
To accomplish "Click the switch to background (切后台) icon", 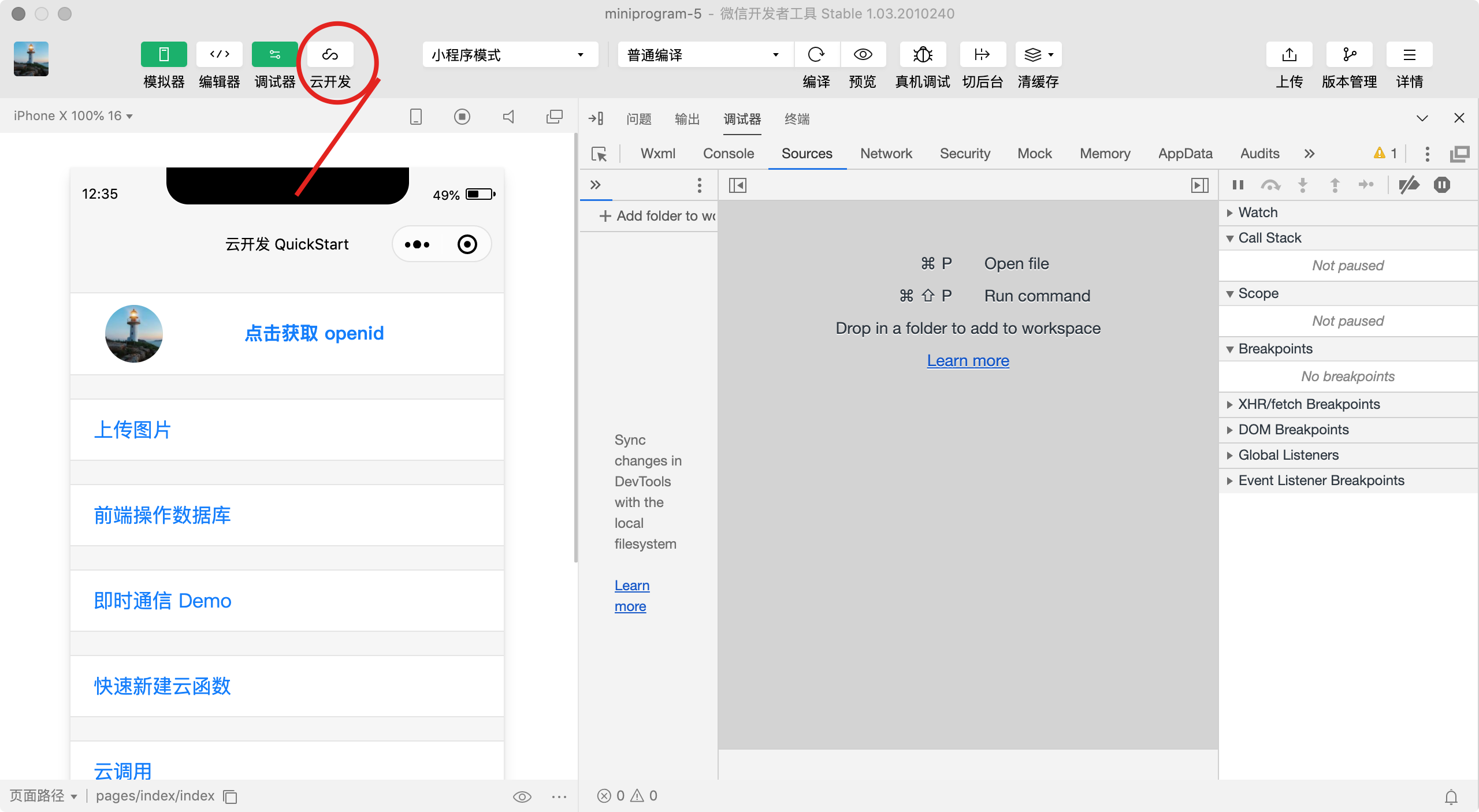I will [982, 55].
